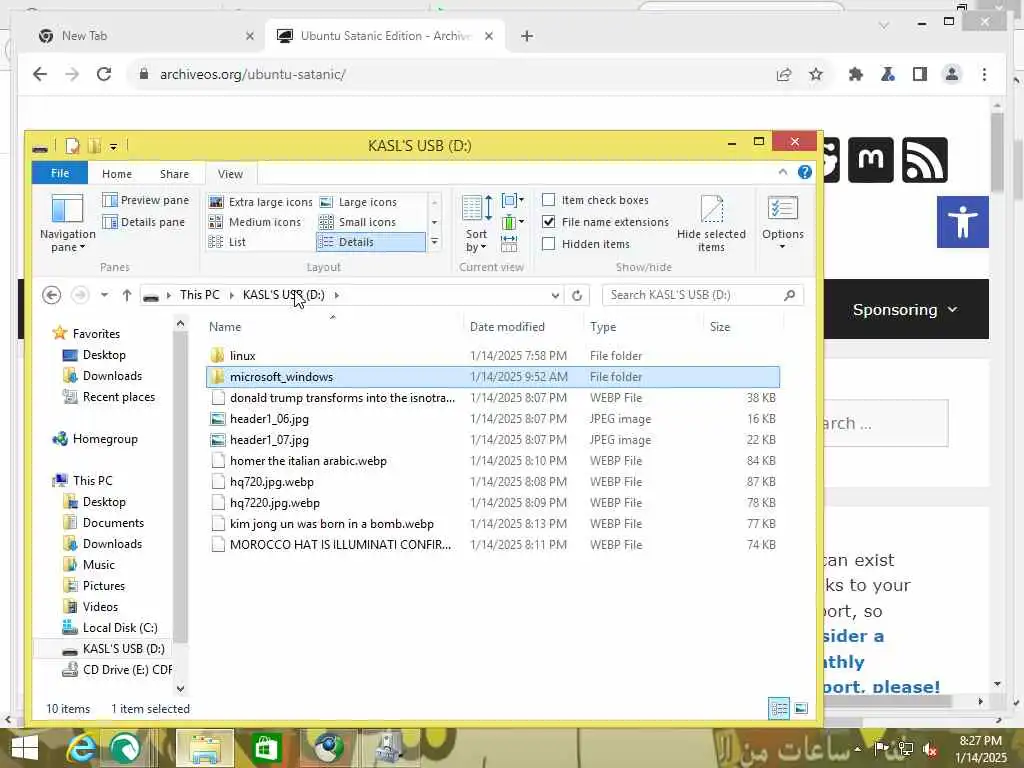Switch to the Share ribbon tab
The width and height of the screenshot is (1024, 768).
point(174,174)
